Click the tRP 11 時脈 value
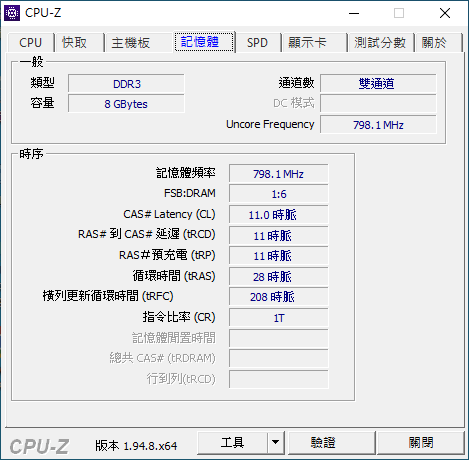 pyautogui.click(x=279, y=256)
